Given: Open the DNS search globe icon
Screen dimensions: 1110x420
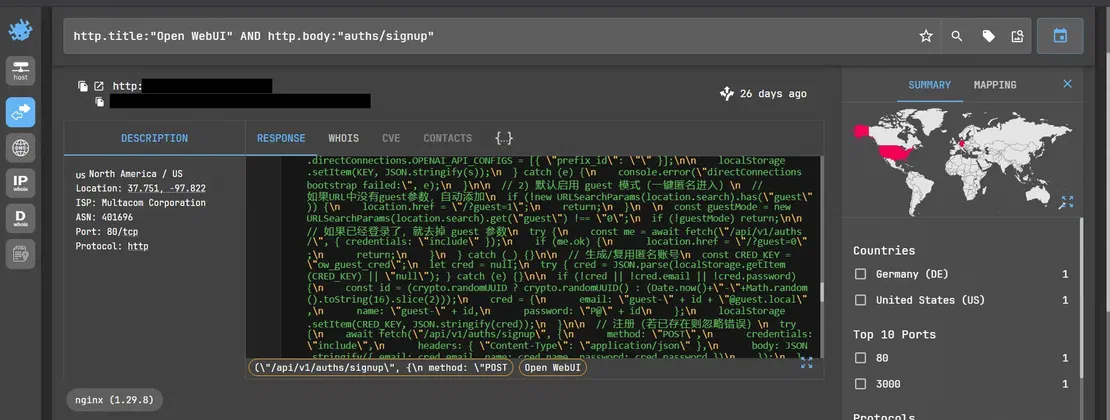Looking at the screenshot, I should (21, 148).
